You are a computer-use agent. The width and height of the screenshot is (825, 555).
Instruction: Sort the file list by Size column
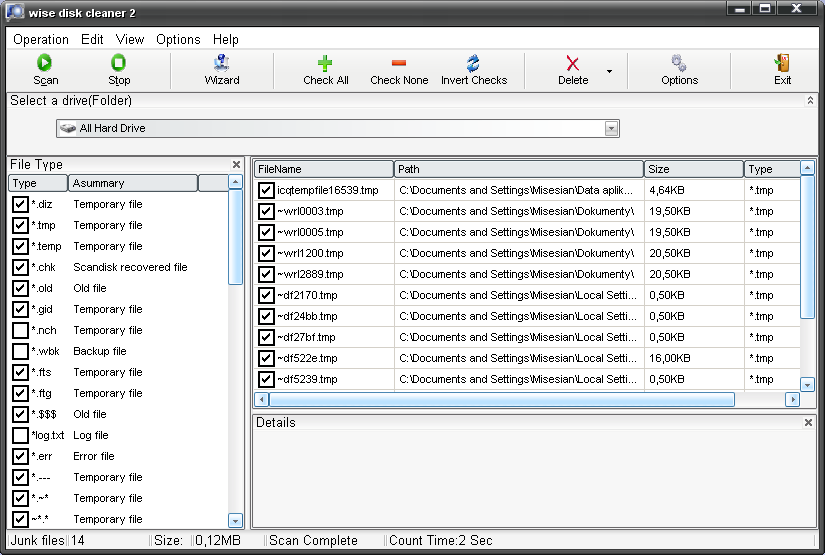pos(693,169)
